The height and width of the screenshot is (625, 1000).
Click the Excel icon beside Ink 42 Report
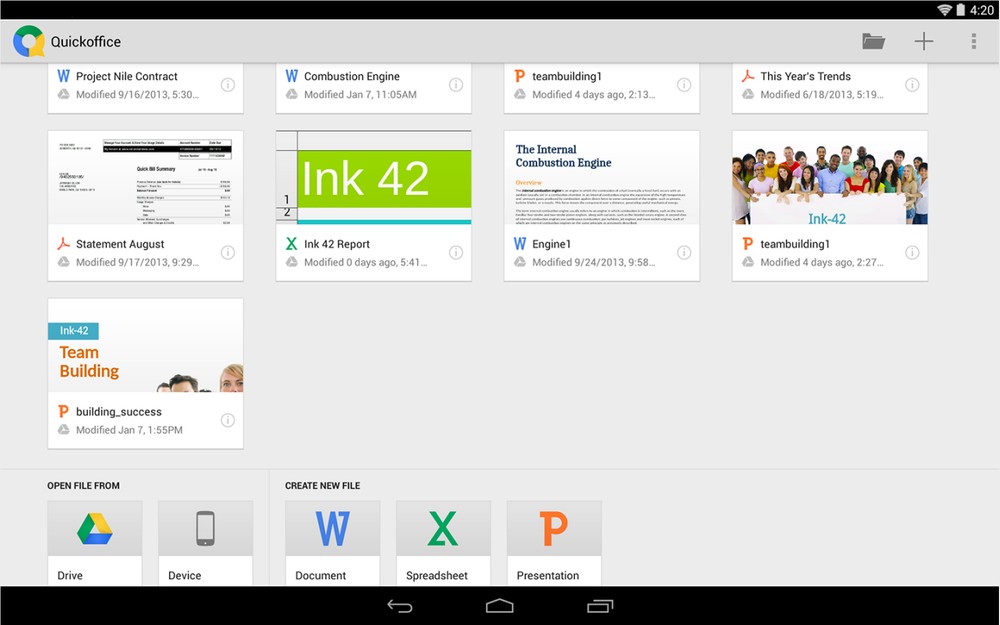(291, 244)
